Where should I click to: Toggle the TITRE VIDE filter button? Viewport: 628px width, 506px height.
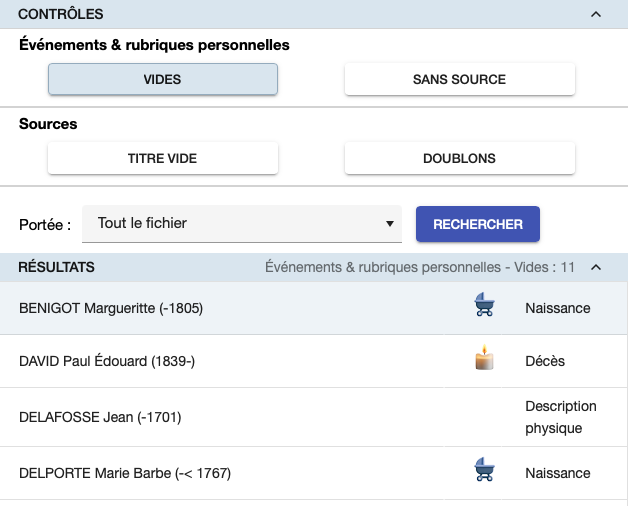(x=163, y=158)
